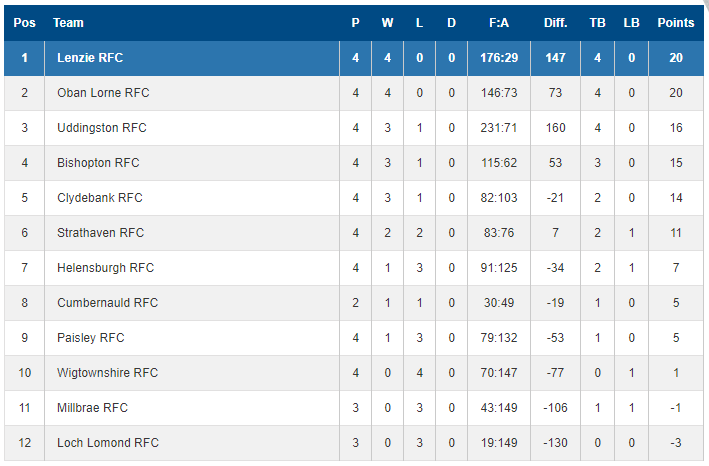Click the Pos column header
The image size is (709, 466).
(x=24, y=23)
